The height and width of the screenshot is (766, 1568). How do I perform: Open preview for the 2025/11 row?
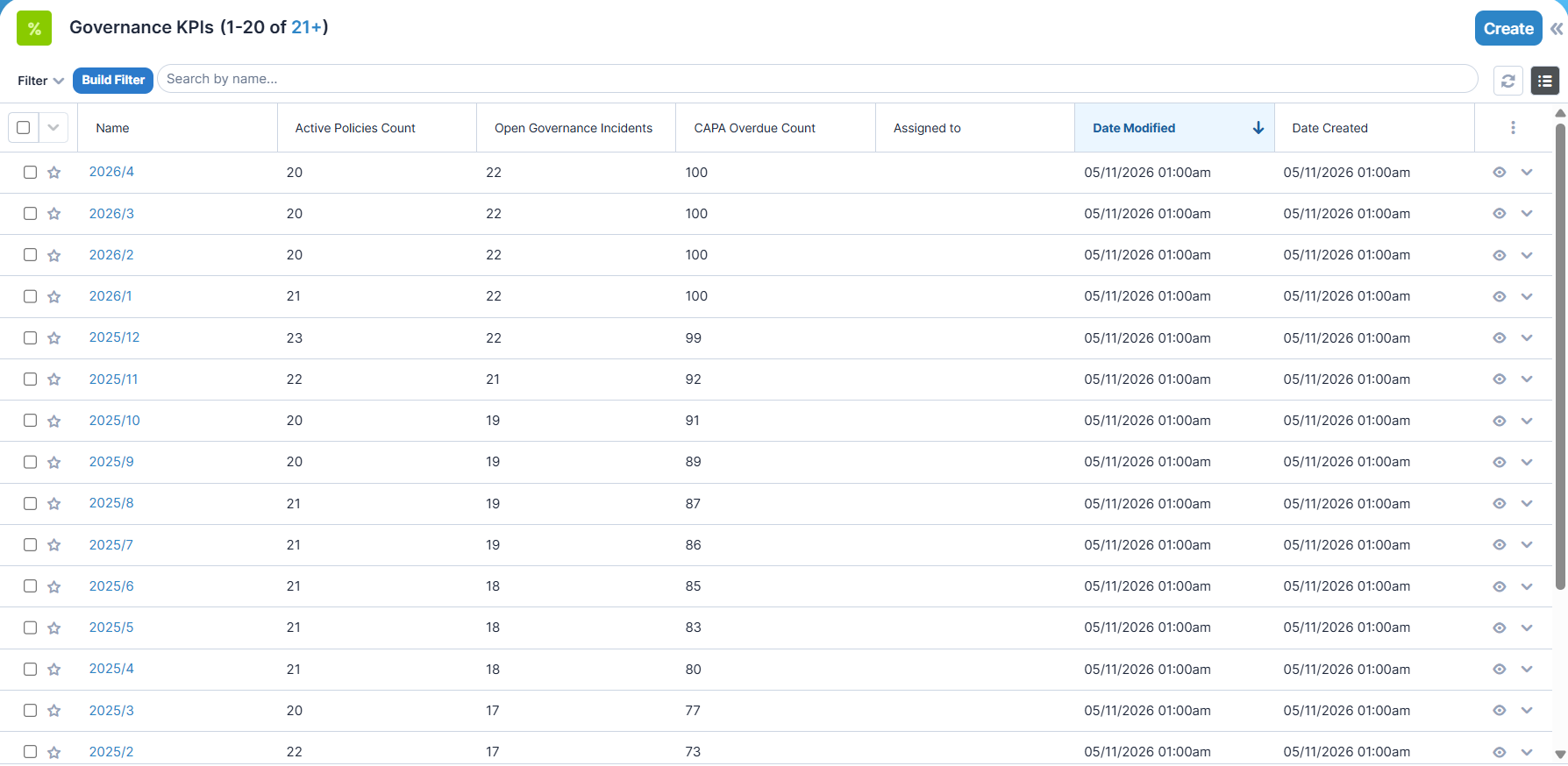1500,379
